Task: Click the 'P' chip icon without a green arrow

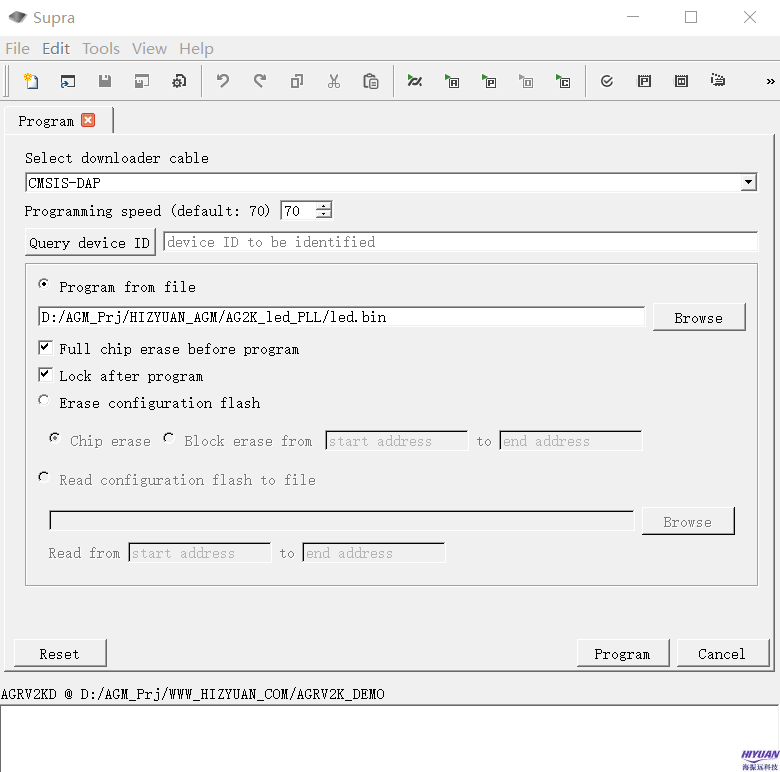Action: point(644,81)
